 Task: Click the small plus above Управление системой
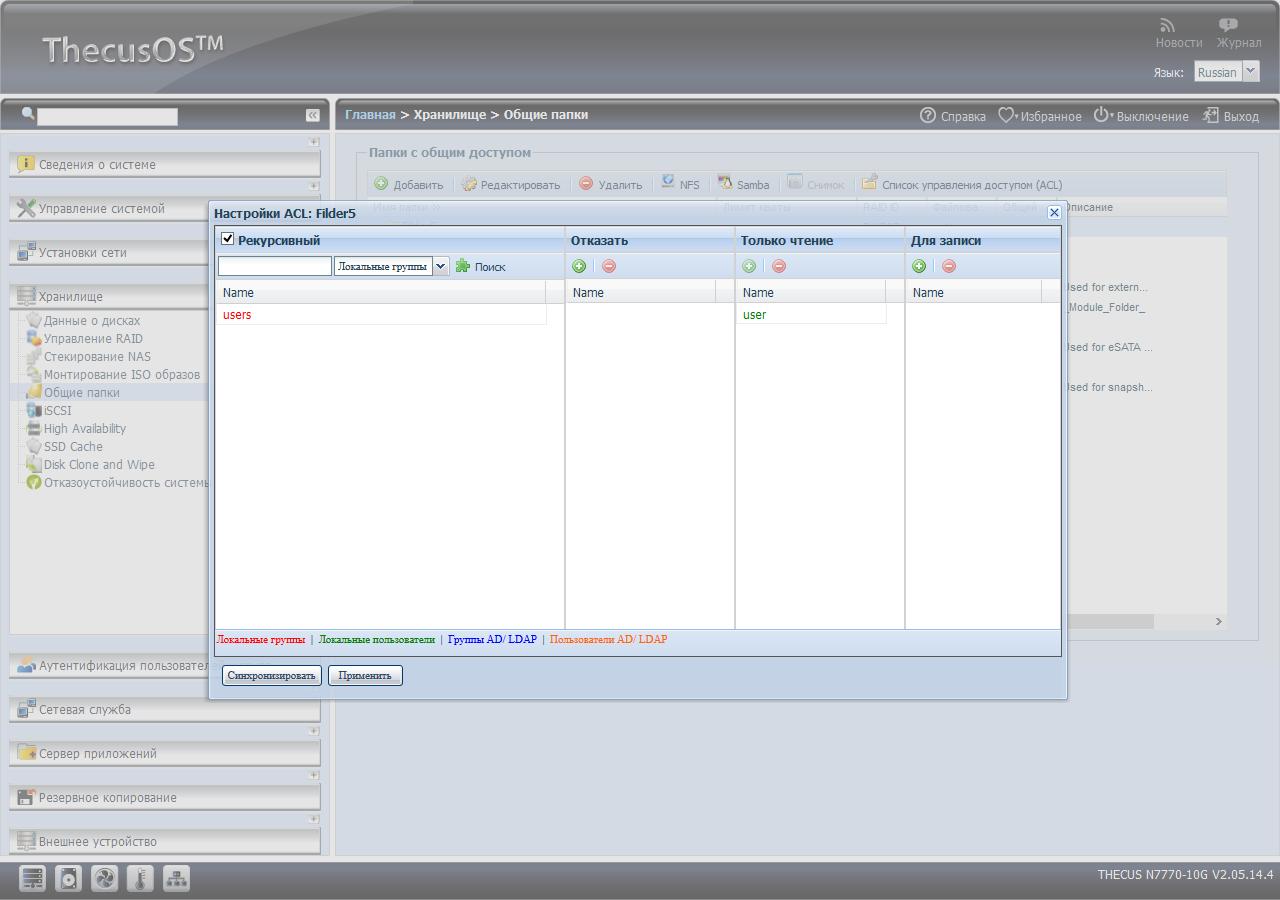click(314, 186)
